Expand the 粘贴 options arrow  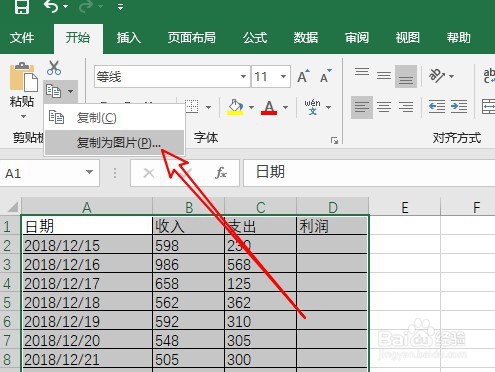(23, 116)
